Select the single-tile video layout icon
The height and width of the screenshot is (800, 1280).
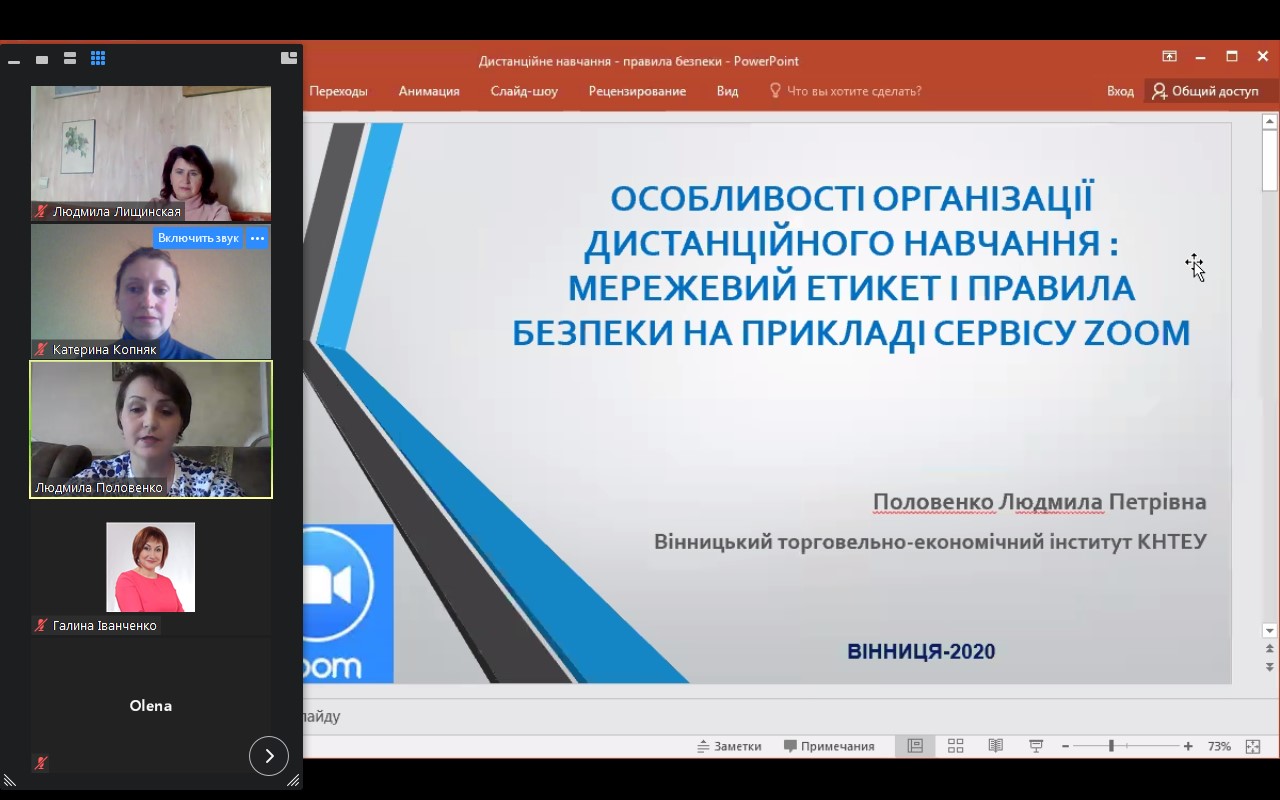tap(42, 60)
